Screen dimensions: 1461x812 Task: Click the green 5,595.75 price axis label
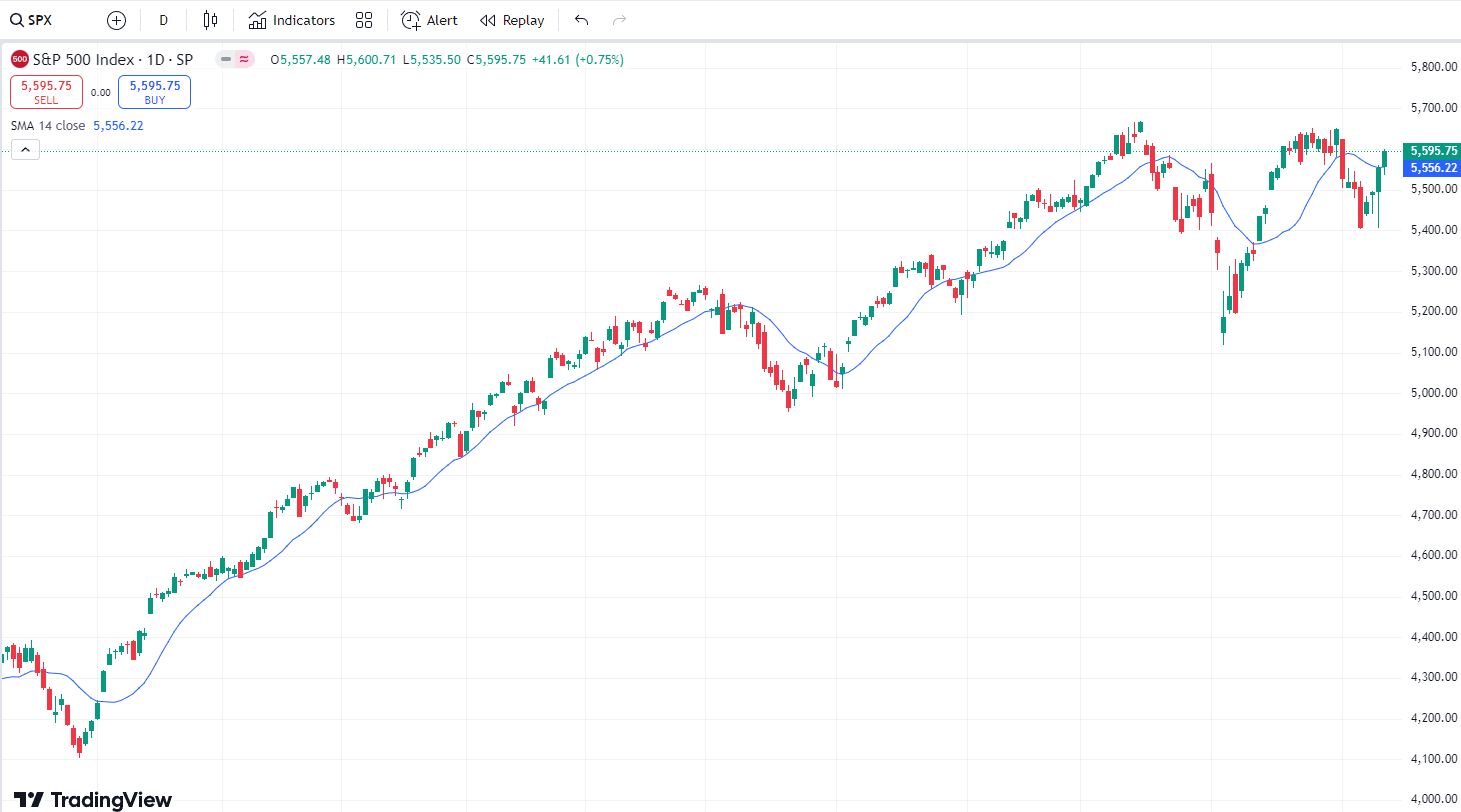[1431, 151]
